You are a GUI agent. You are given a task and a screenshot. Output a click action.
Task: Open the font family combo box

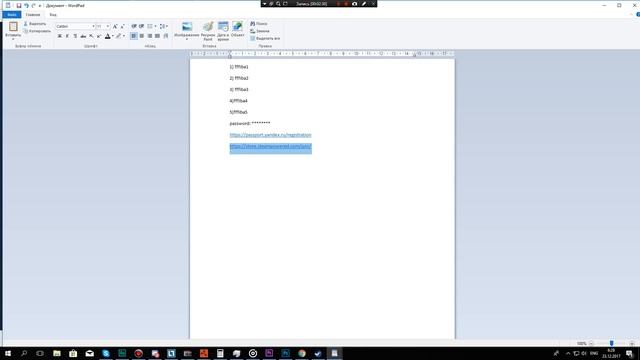point(75,26)
